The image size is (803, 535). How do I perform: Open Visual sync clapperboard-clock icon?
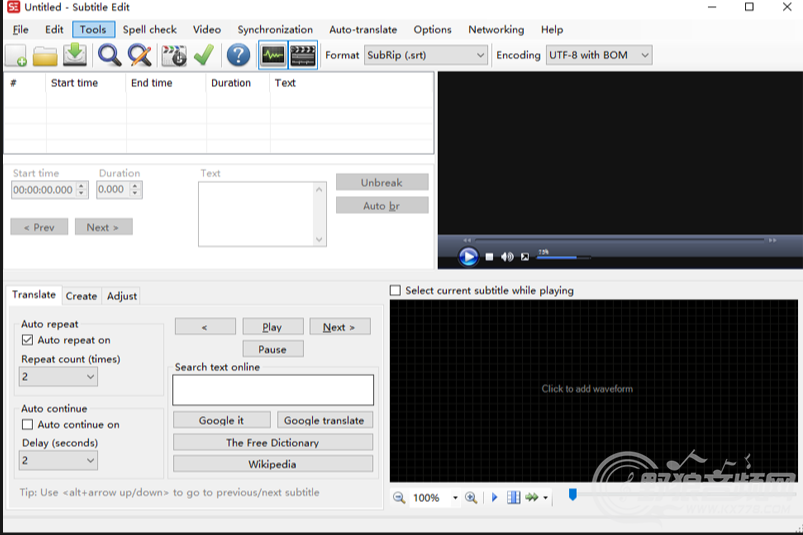click(x=174, y=55)
